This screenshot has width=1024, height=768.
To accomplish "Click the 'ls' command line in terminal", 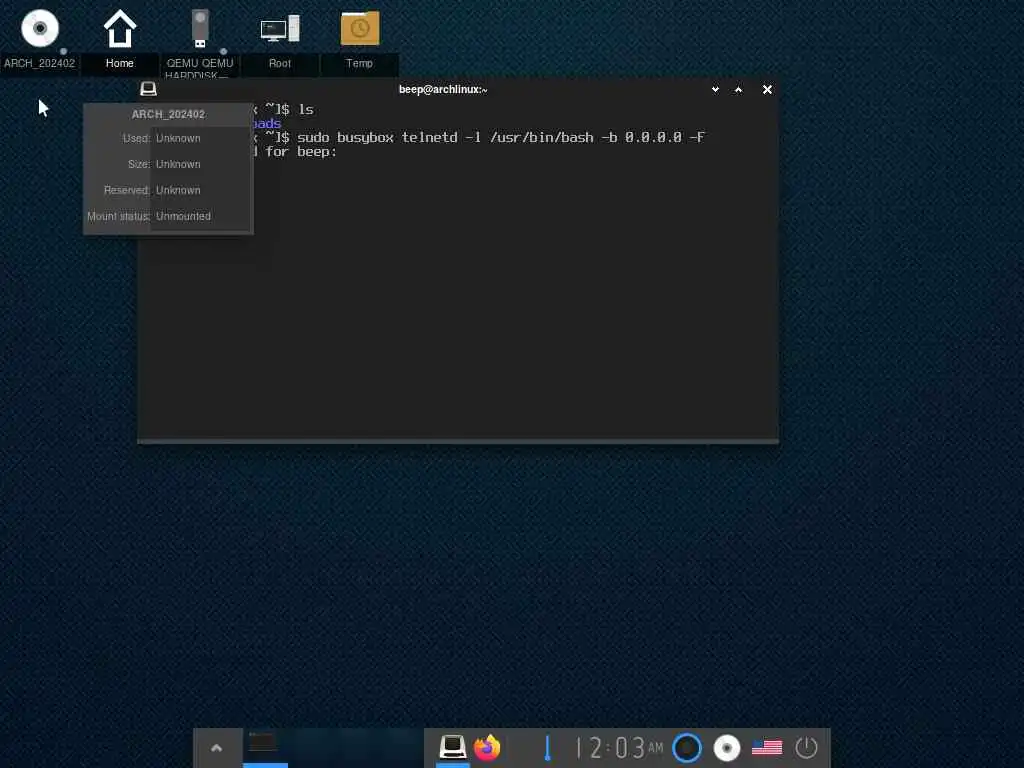I will click(x=306, y=110).
